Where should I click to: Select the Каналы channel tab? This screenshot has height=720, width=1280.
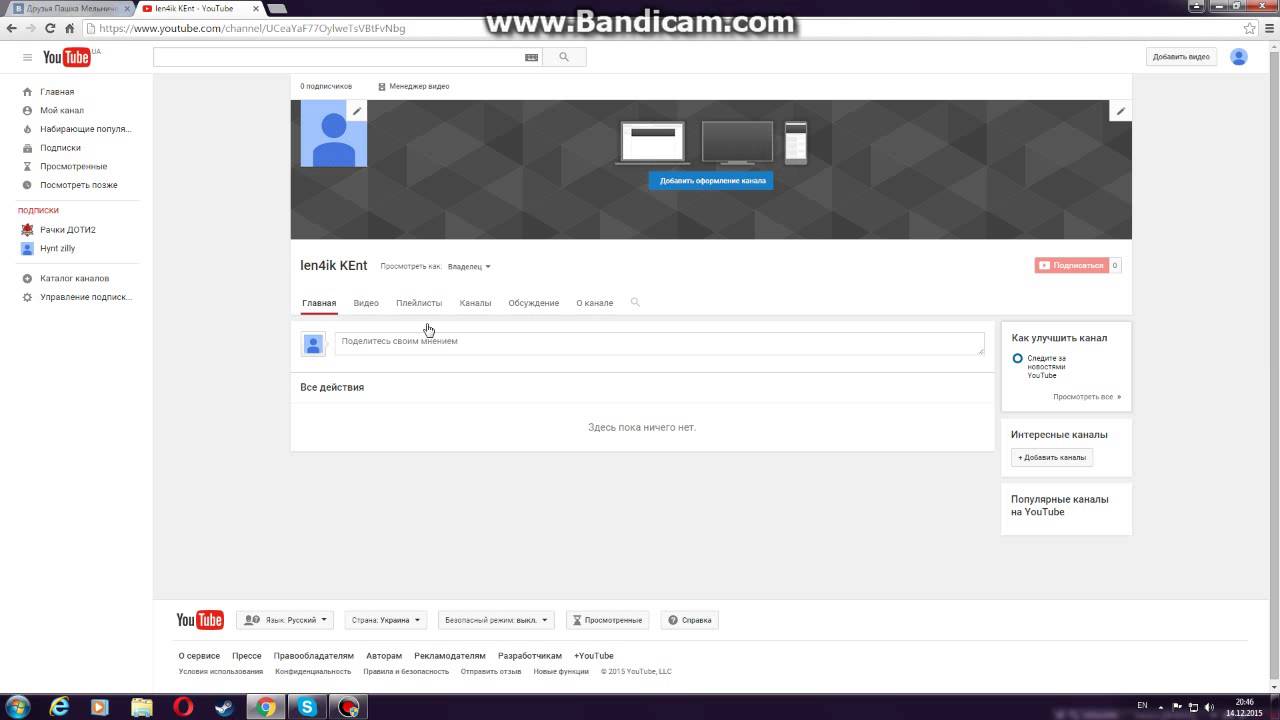tap(475, 303)
